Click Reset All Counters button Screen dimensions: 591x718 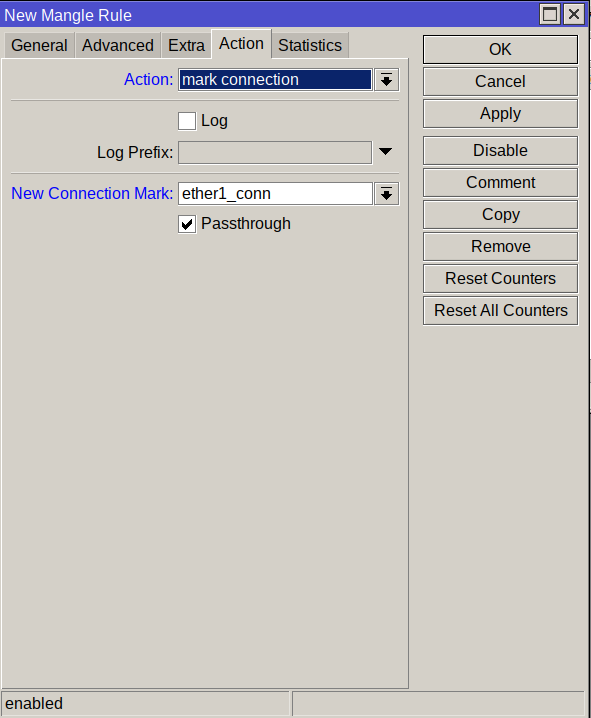pyautogui.click(x=500, y=310)
